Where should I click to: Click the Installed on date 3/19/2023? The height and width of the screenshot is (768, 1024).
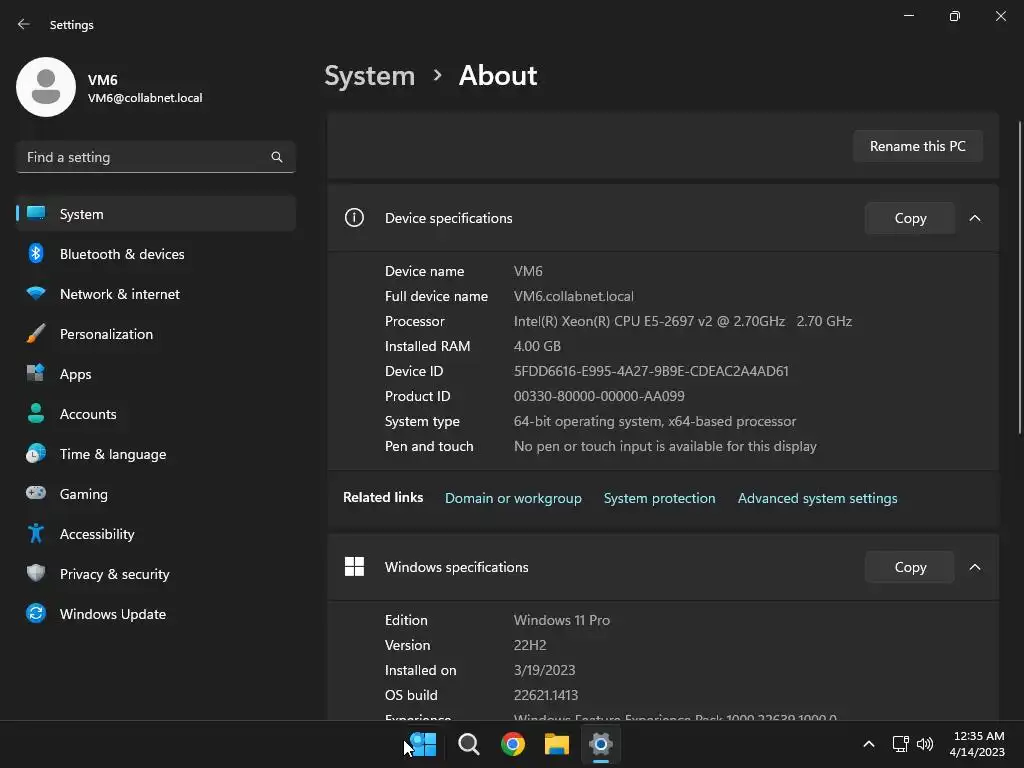click(x=544, y=670)
